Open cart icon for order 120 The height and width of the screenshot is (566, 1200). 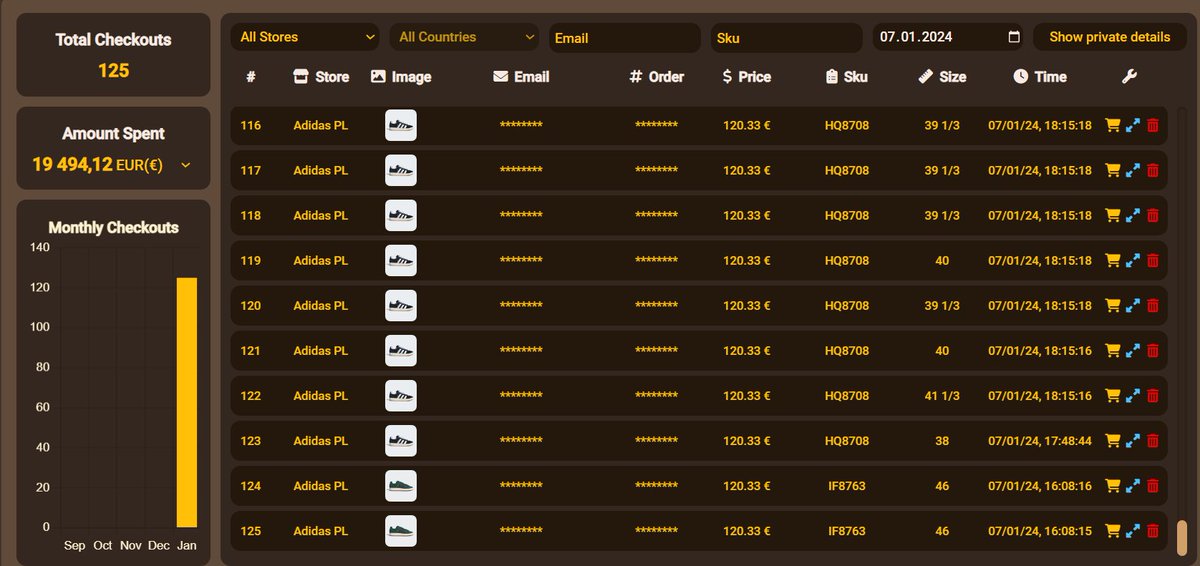point(1112,305)
